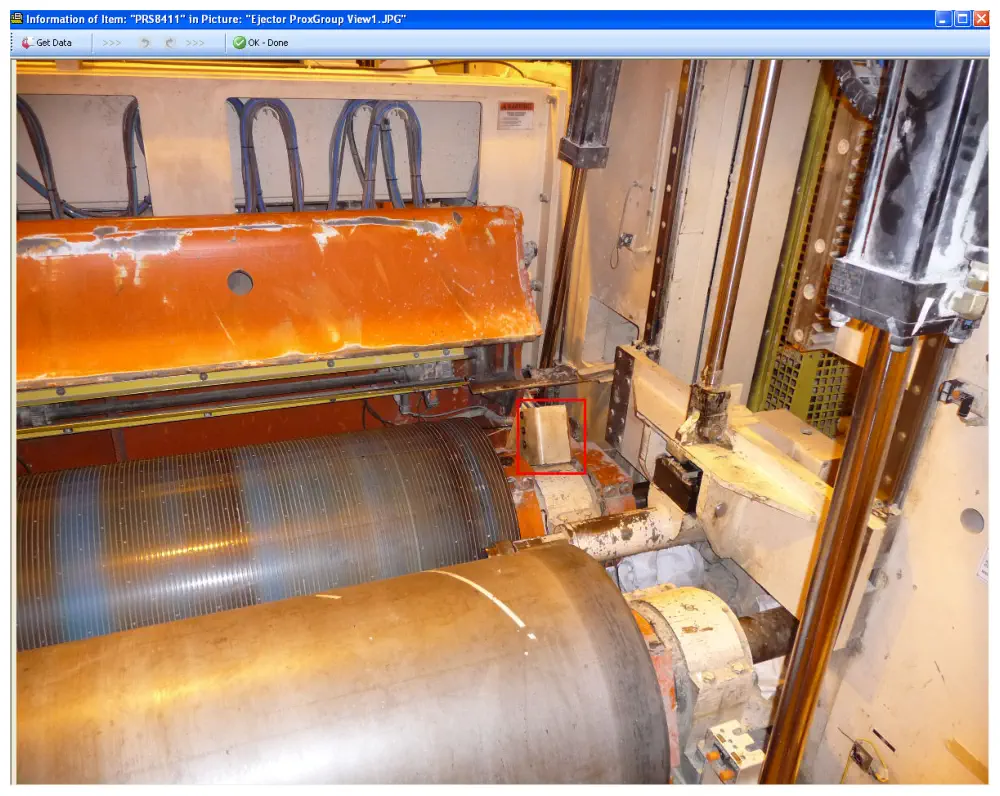Click the curved undo arrow icon
This screenshot has width=1000, height=796.
(x=144, y=43)
